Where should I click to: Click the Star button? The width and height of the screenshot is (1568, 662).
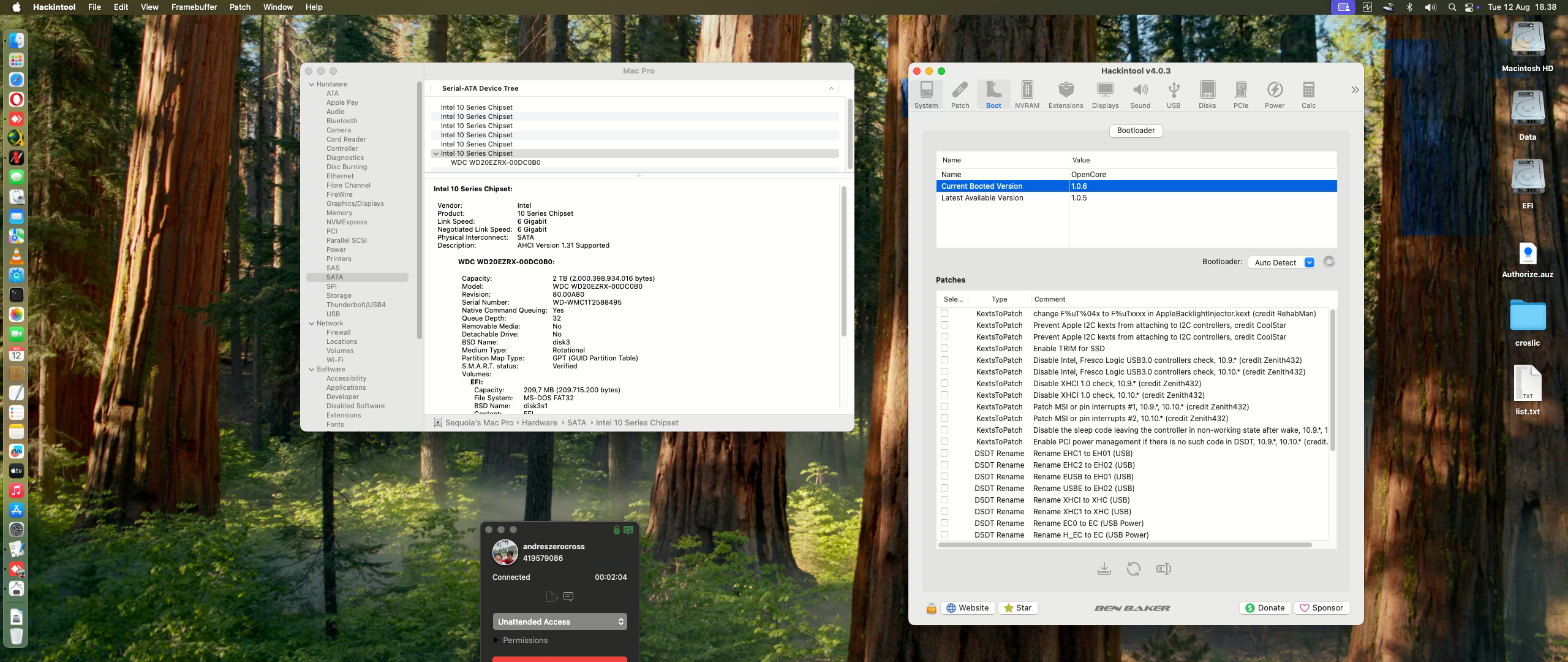1018,608
